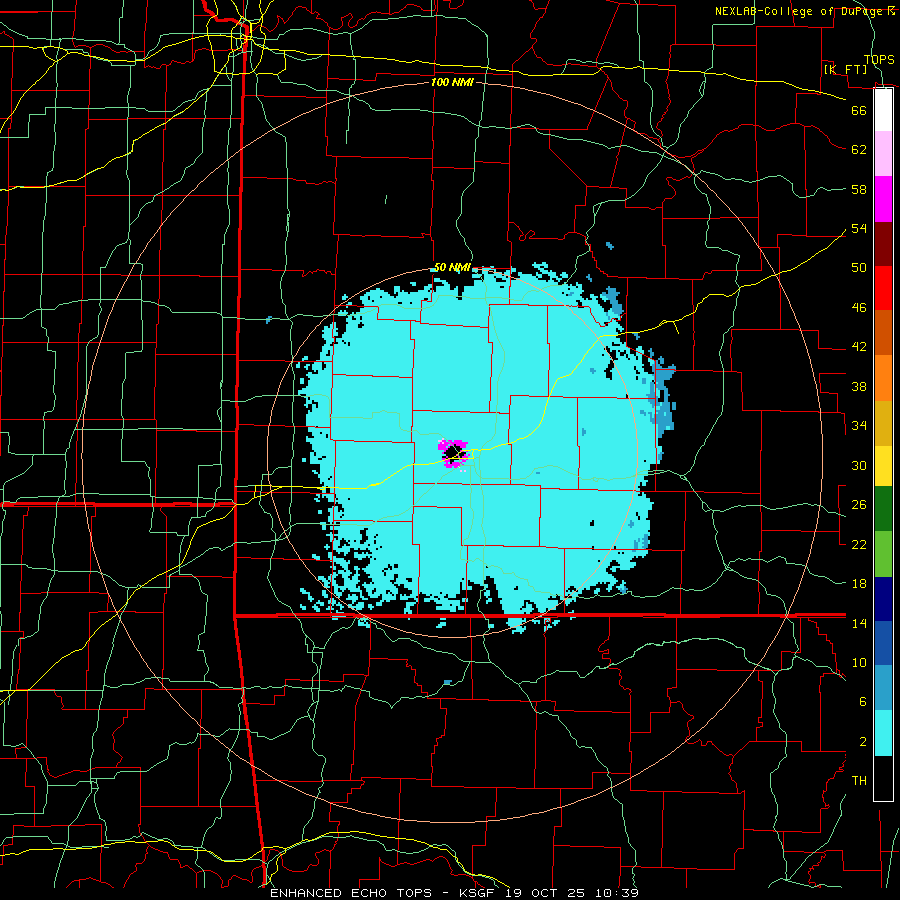This screenshot has width=900, height=900.
Task: Click the gold 38 kft legend swatch
Action: 883,422
